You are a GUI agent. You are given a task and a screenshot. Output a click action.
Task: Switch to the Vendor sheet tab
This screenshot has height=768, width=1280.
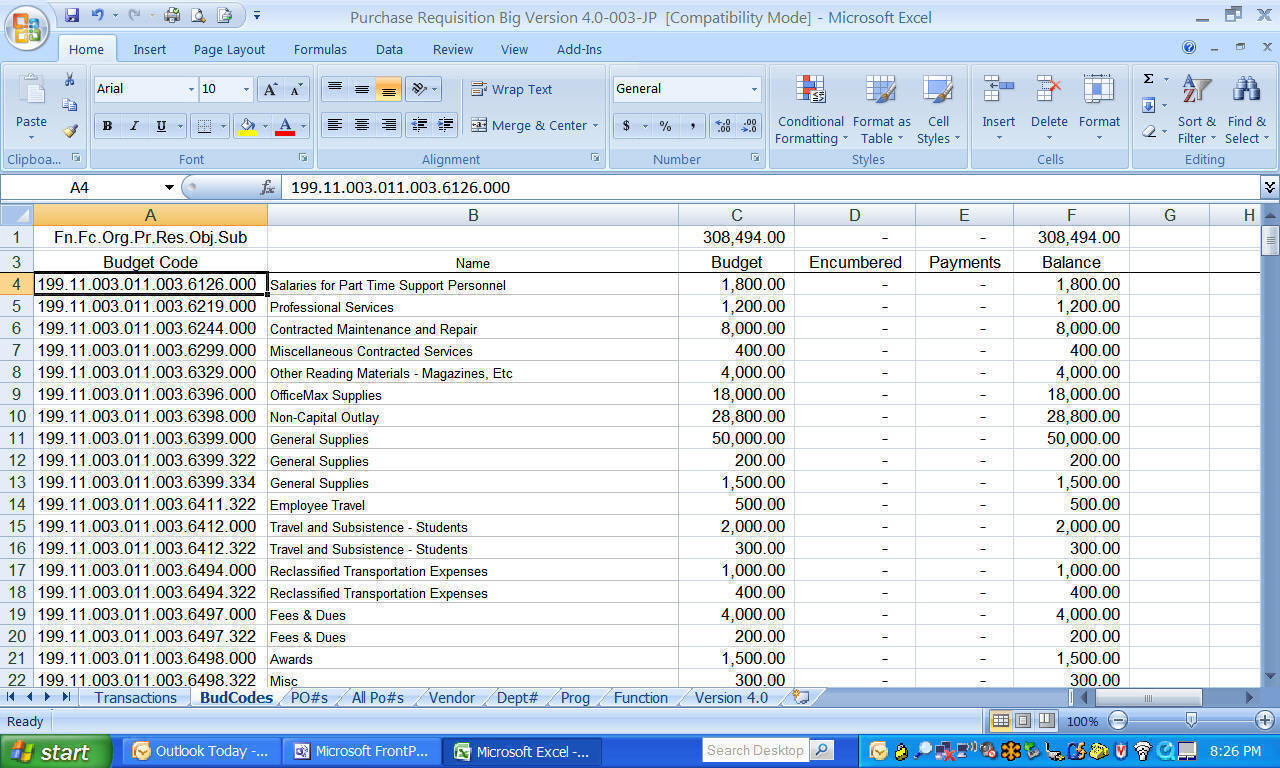(x=452, y=697)
